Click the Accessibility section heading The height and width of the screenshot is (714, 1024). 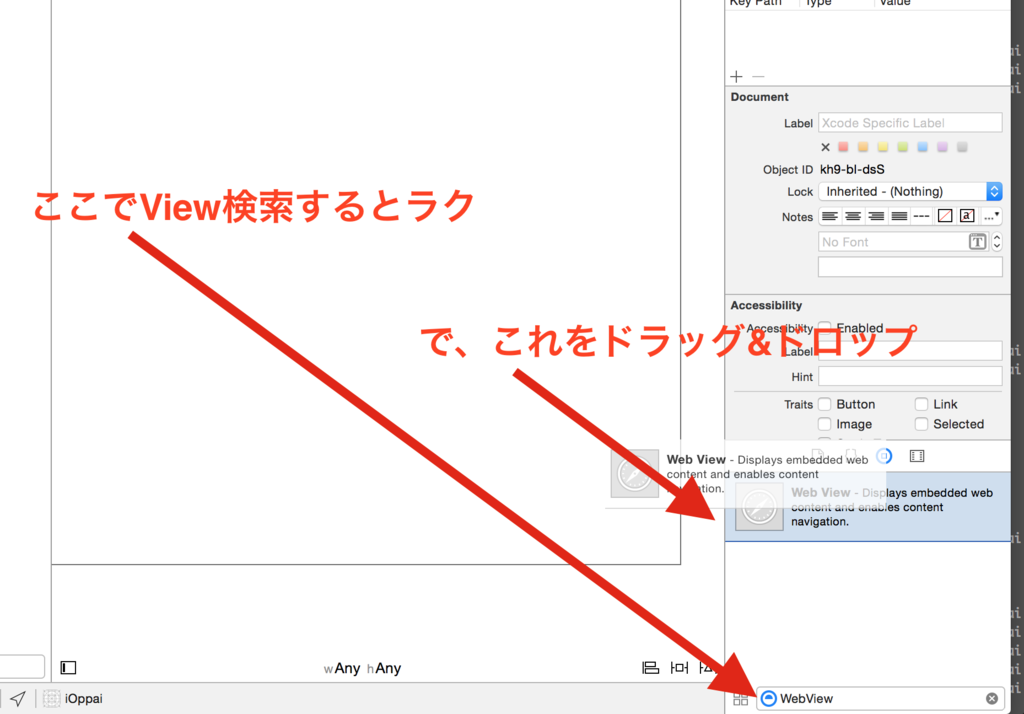tap(766, 305)
